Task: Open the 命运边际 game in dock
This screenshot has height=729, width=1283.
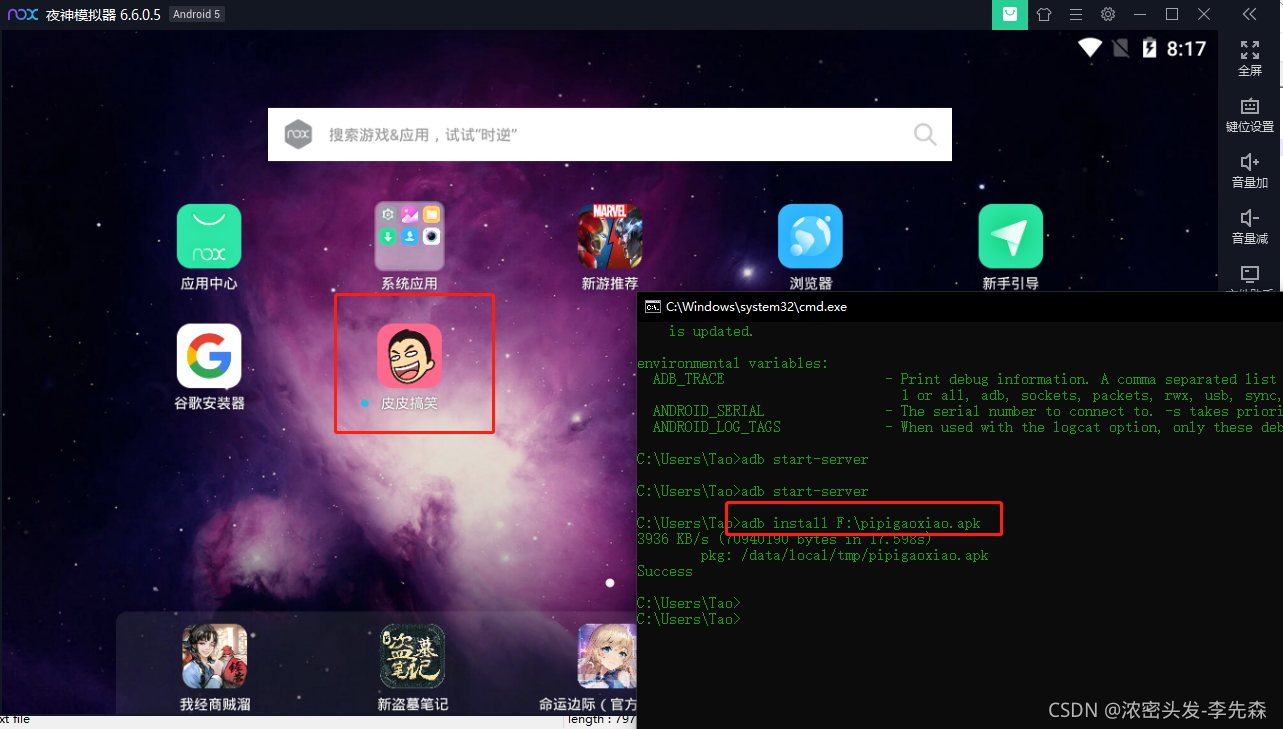Action: point(607,656)
